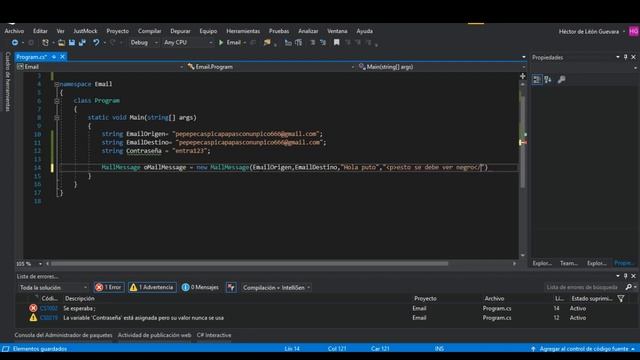Collapse the namespace Email block

pos(57,84)
